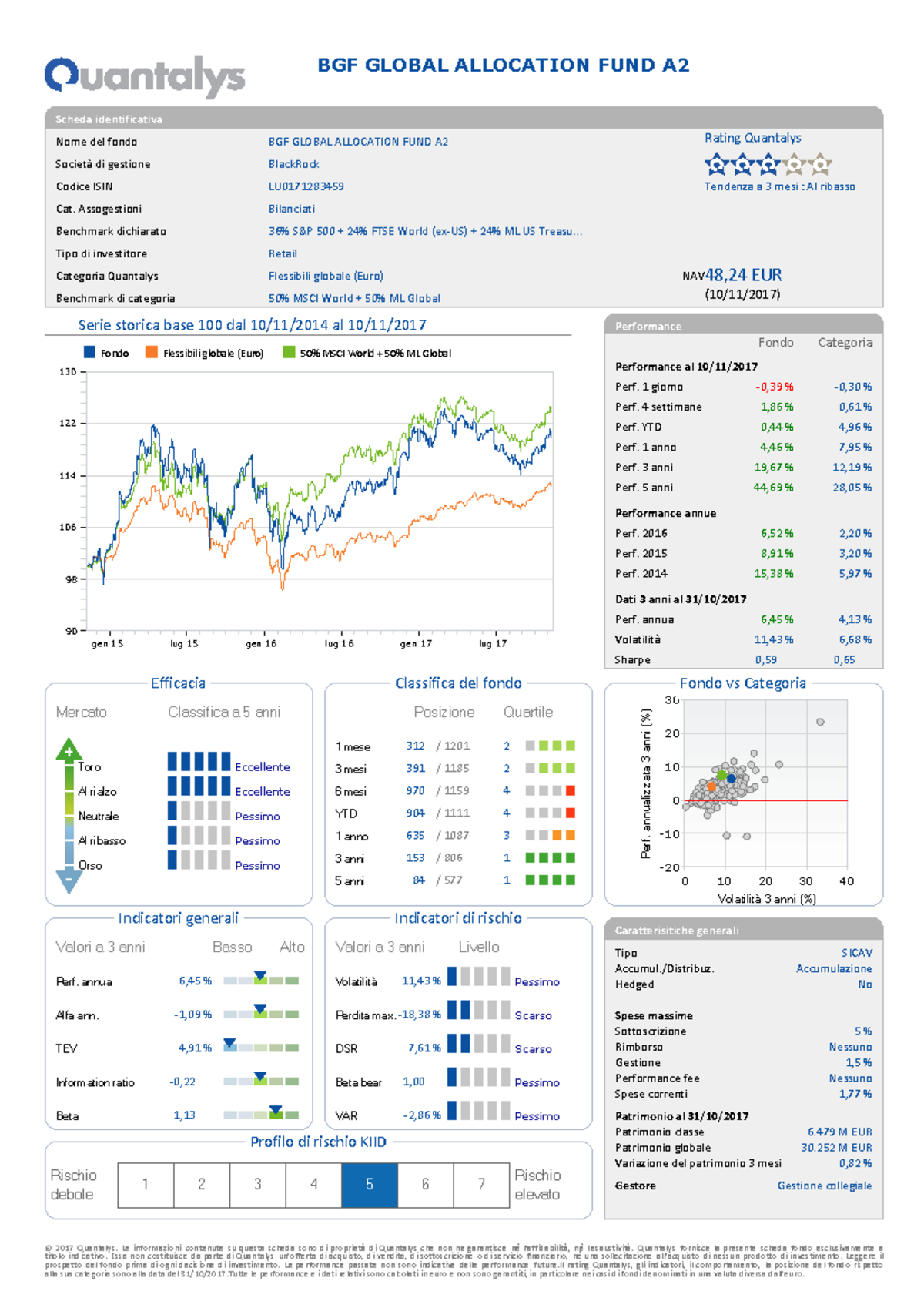Image resolution: width=924 pixels, height=1308 pixels.
Task: Click the Gestione collegiale link
Action: [825, 1186]
